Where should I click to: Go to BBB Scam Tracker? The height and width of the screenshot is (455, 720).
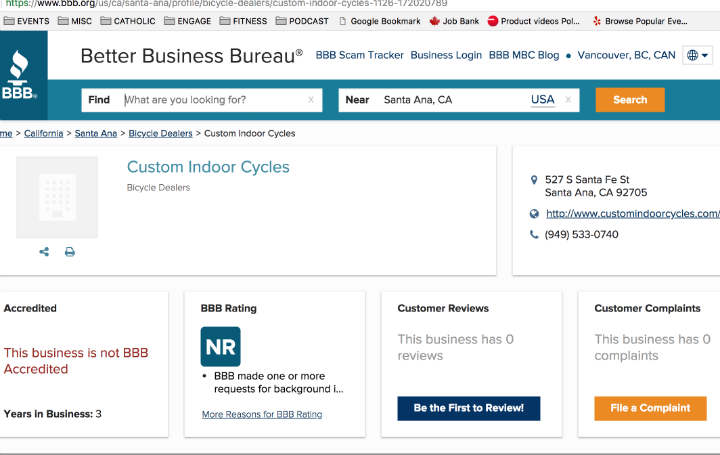coord(360,56)
